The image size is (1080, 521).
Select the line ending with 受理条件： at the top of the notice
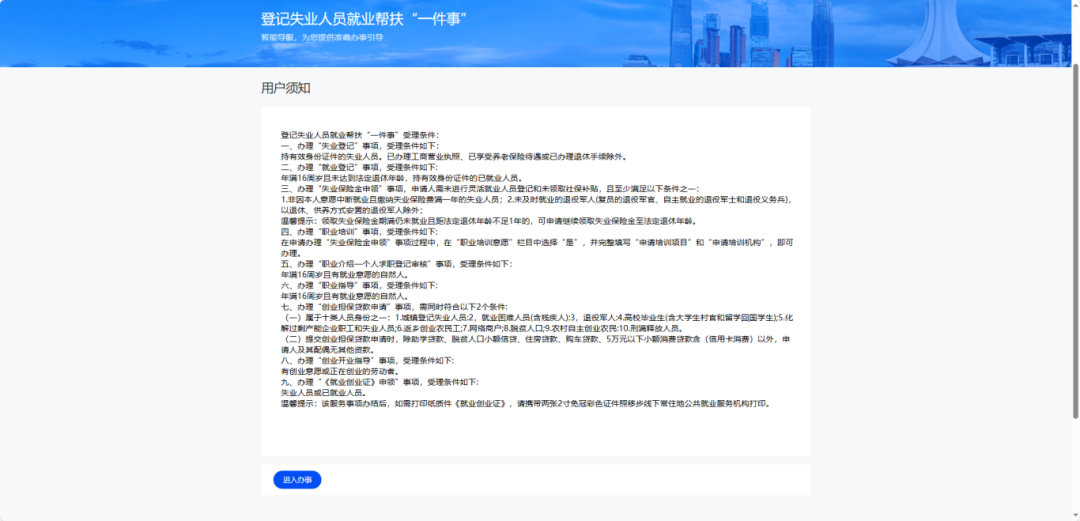click(x=360, y=135)
